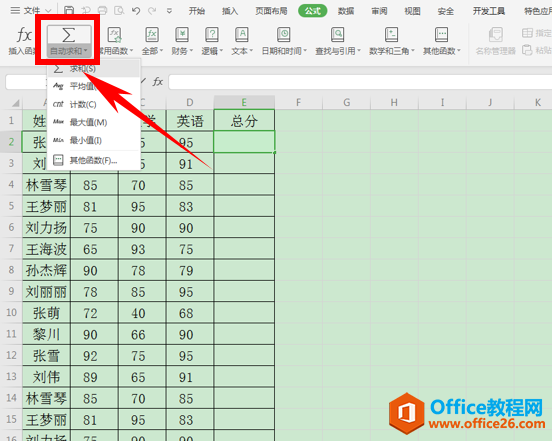This screenshot has width=552, height=441.
Task: Open the Lookup and Reference functions icon
Action: pyautogui.click(x=337, y=35)
